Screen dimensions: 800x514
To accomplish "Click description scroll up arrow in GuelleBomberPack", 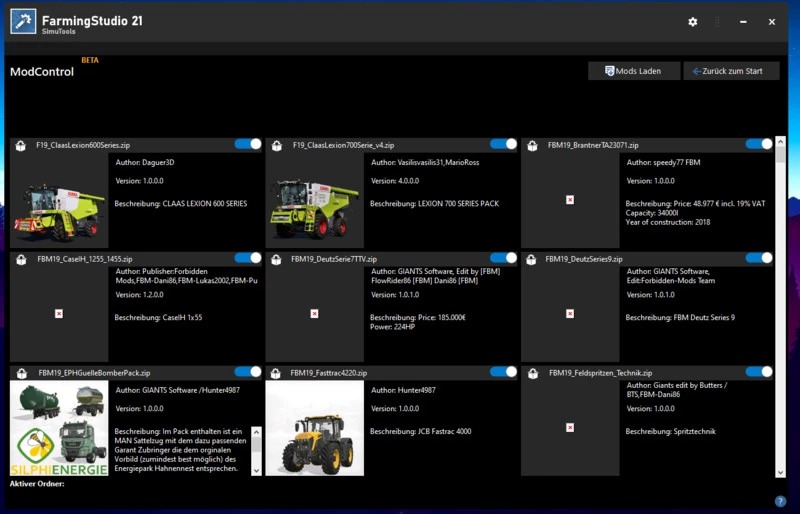I will click(x=256, y=432).
